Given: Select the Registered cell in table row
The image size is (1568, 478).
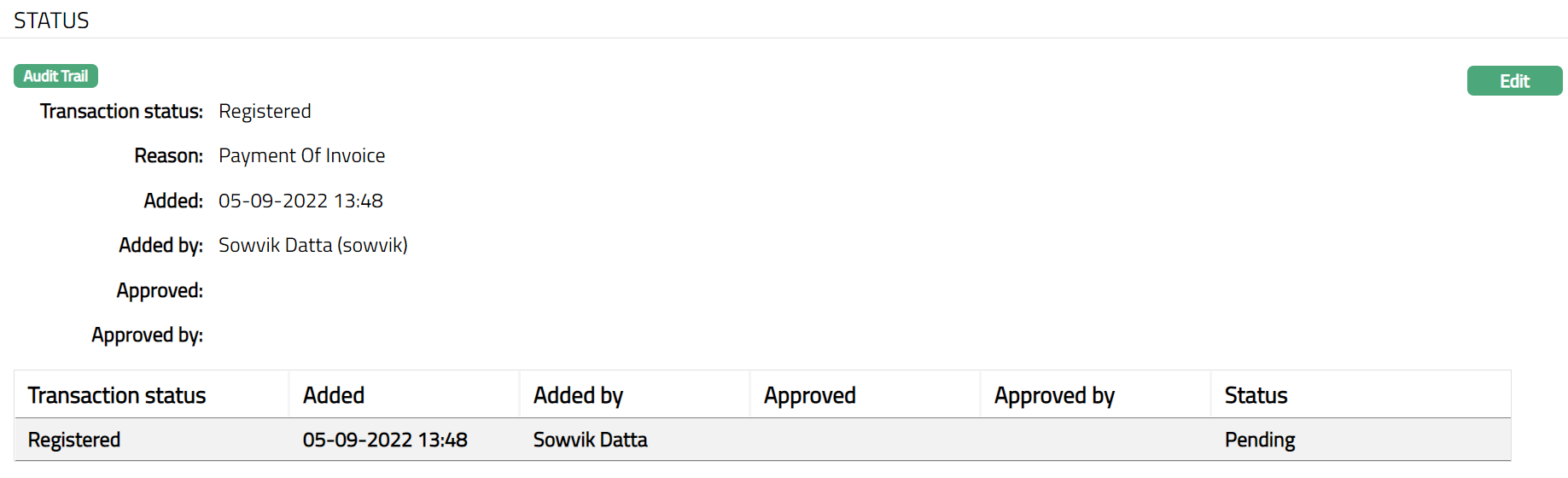Looking at the screenshot, I should (x=74, y=440).
